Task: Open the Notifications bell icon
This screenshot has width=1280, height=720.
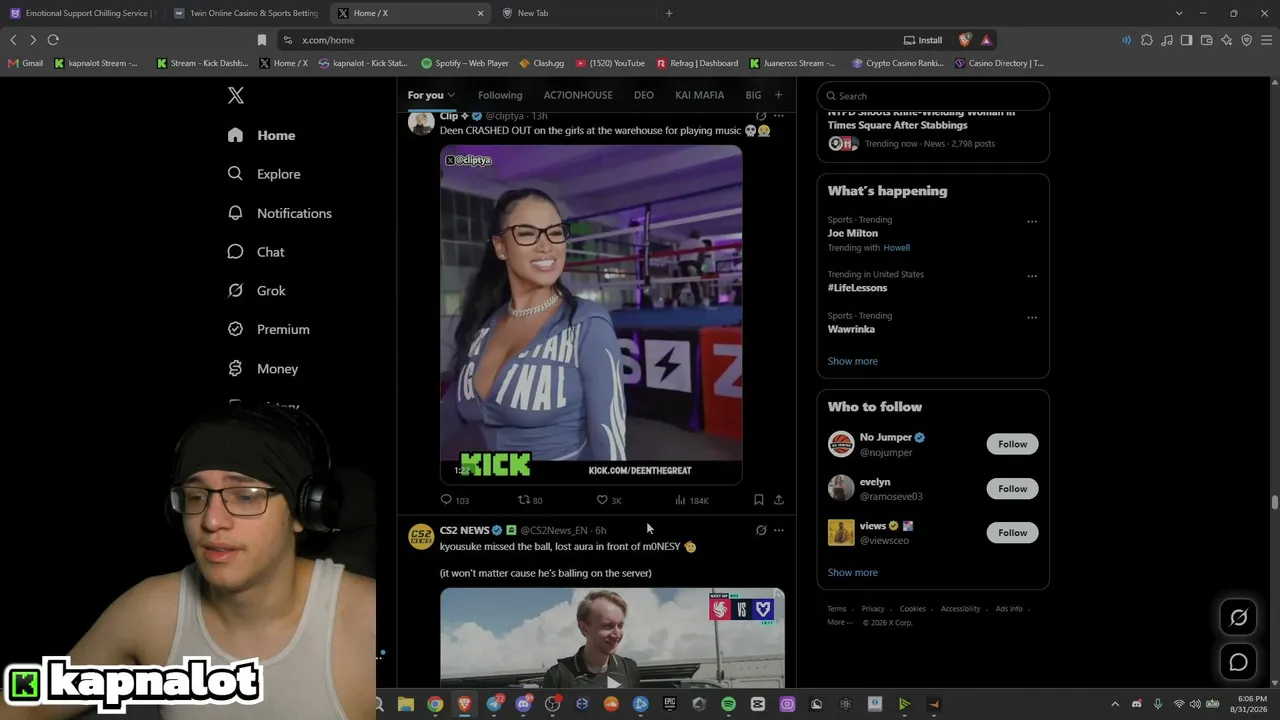Action: pyautogui.click(x=235, y=213)
